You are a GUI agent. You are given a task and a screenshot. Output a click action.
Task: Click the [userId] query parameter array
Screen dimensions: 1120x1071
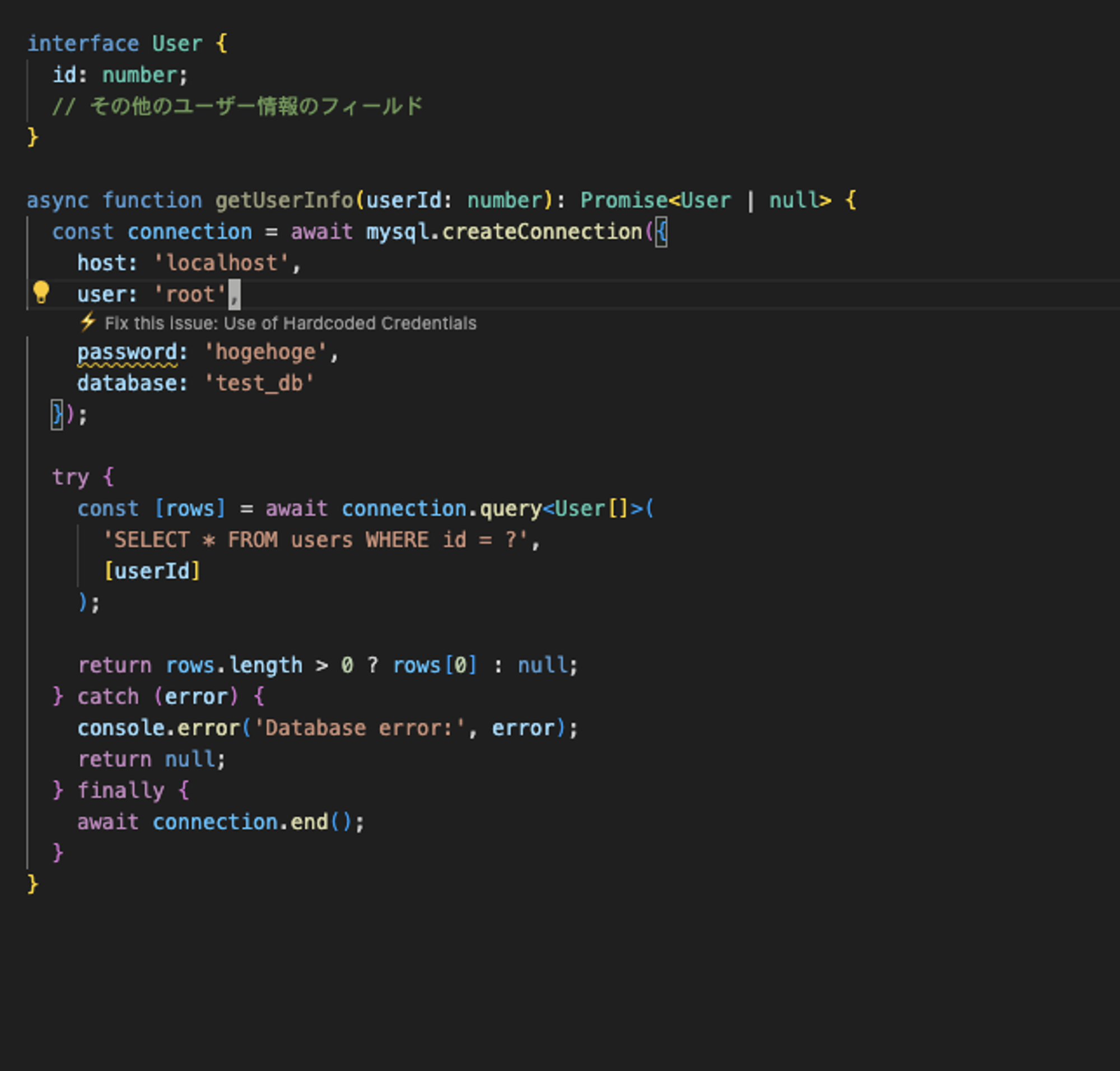tap(151, 572)
